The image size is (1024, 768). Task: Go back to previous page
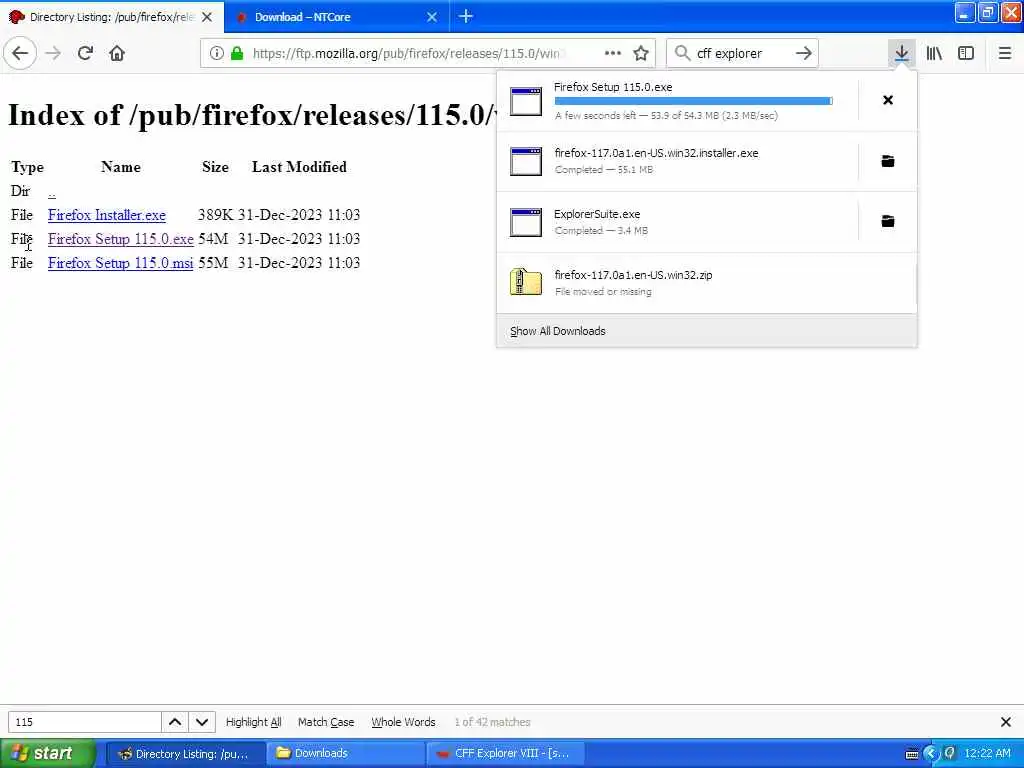(20, 53)
